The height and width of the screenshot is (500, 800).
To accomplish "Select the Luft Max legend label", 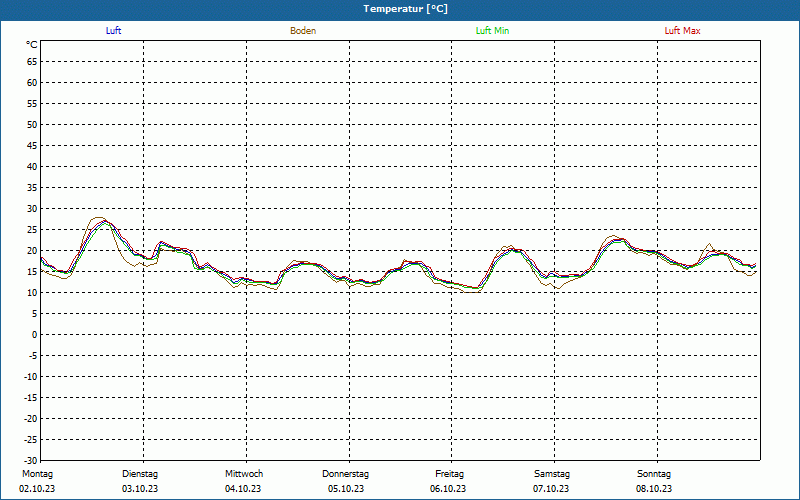I will (682, 31).
